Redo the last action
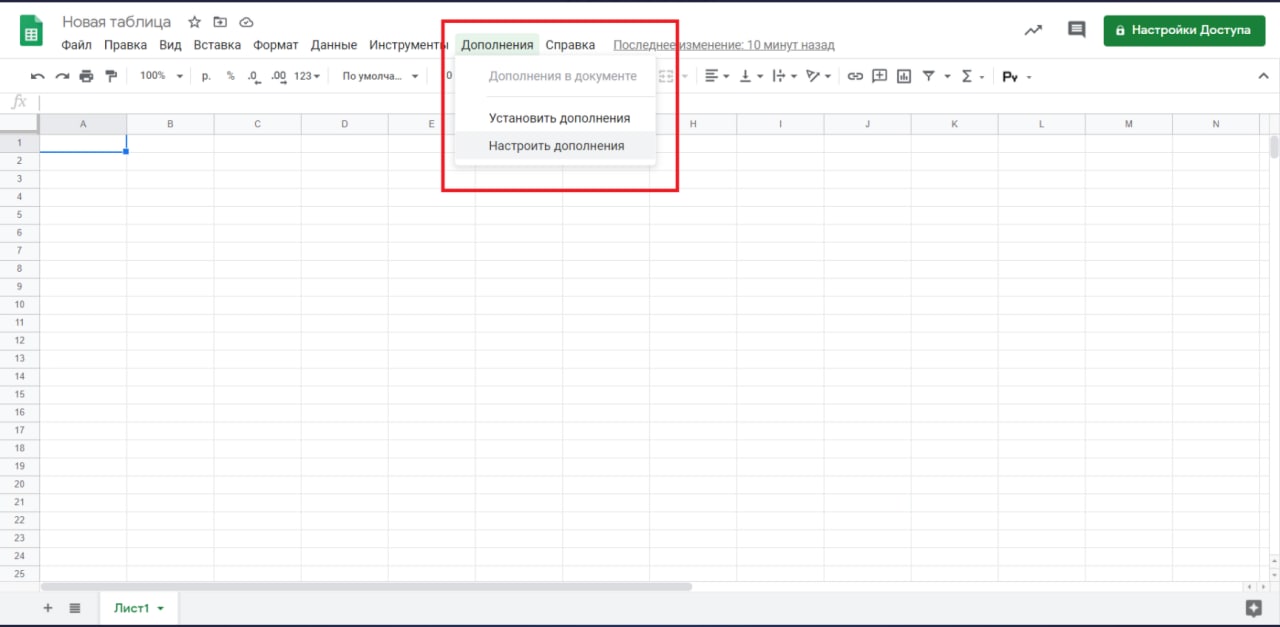 pos(62,76)
